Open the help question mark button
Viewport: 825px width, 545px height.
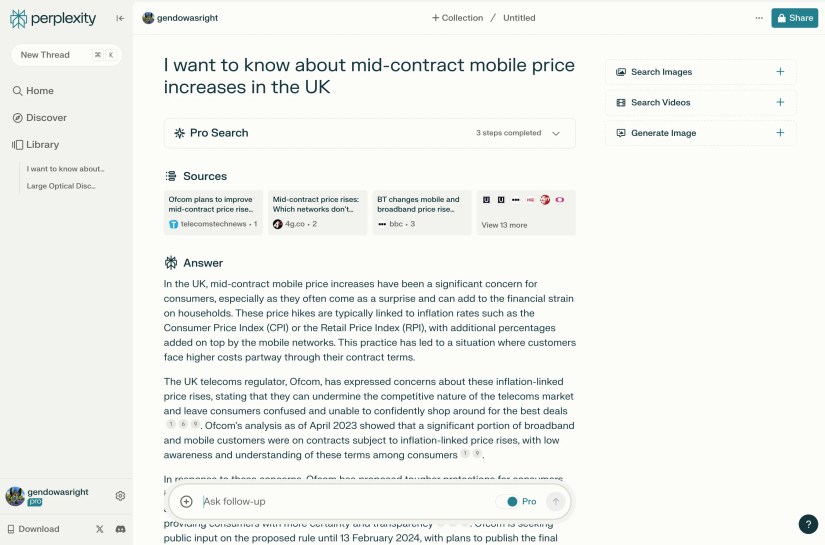click(808, 524)
